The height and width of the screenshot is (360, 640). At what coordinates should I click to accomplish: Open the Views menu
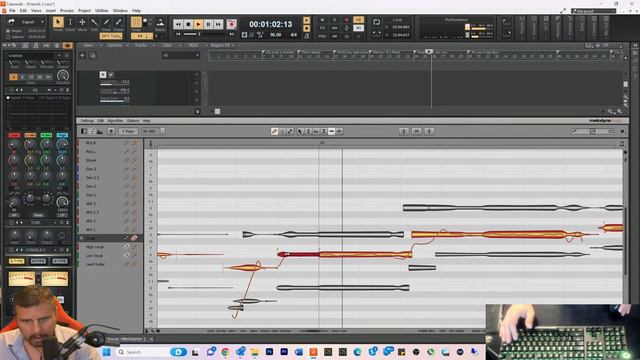[36, 11]
